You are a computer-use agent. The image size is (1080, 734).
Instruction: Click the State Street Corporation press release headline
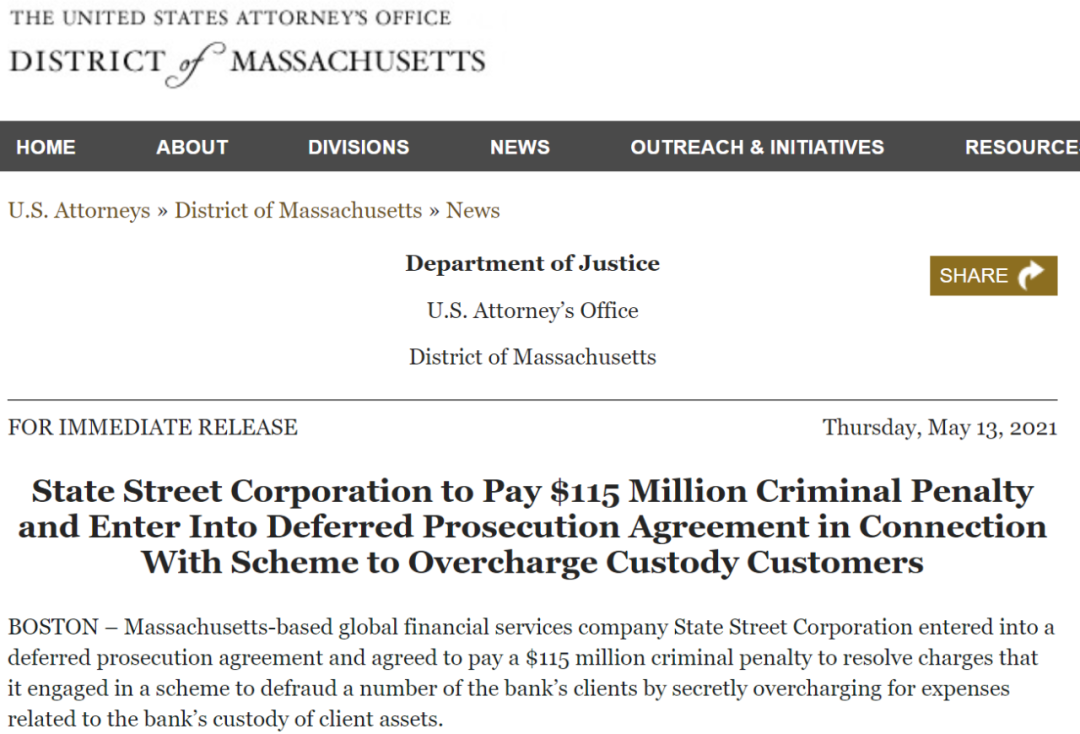(x=532, y=527)
